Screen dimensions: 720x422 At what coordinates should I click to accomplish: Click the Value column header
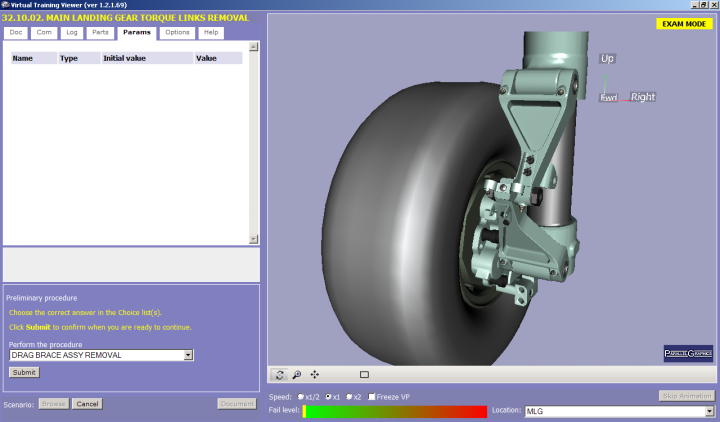coord(207,58)
